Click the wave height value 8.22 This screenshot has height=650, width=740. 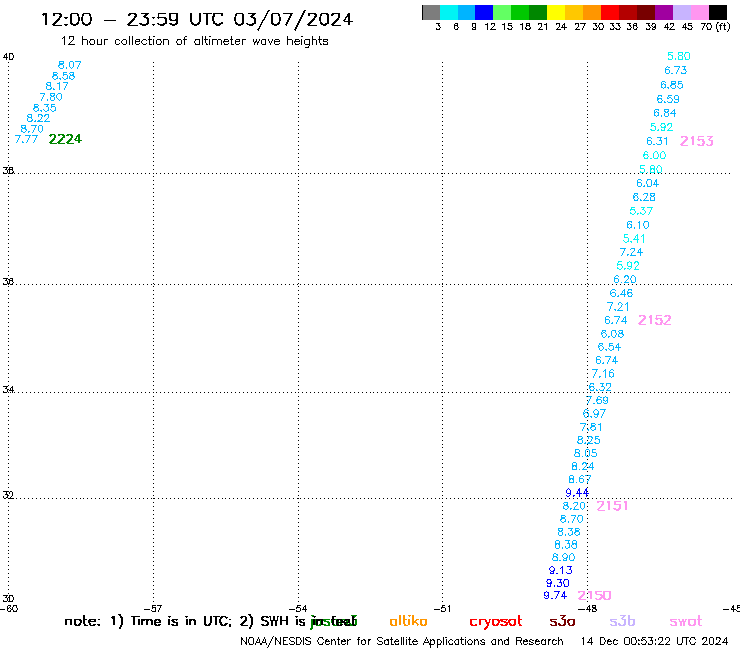click(x=38, y=118)
